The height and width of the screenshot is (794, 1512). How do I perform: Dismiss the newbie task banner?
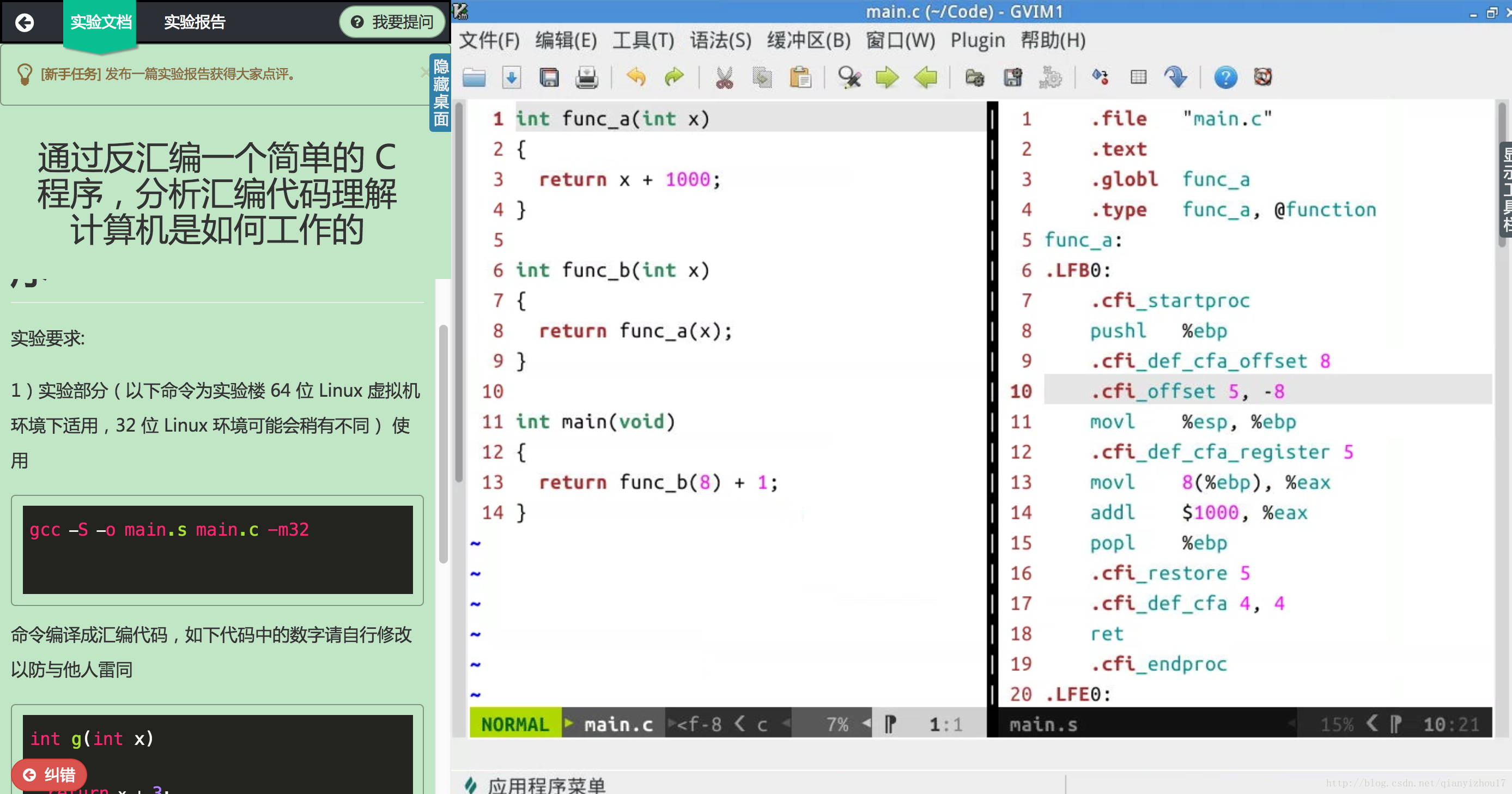coord(424,73)
